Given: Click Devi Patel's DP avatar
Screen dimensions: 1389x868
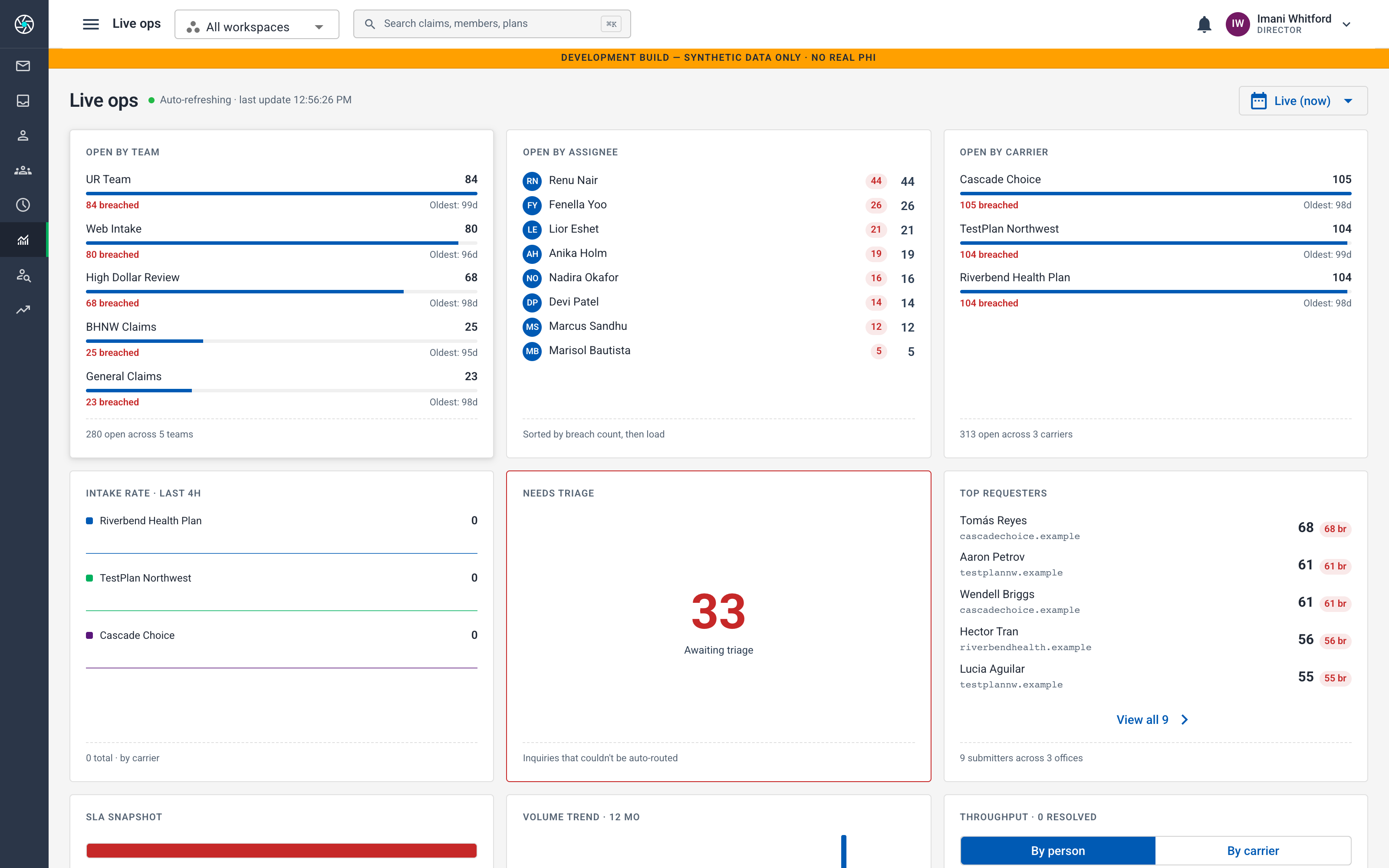Looking at the screenshot, I should (x=532, y=302).
